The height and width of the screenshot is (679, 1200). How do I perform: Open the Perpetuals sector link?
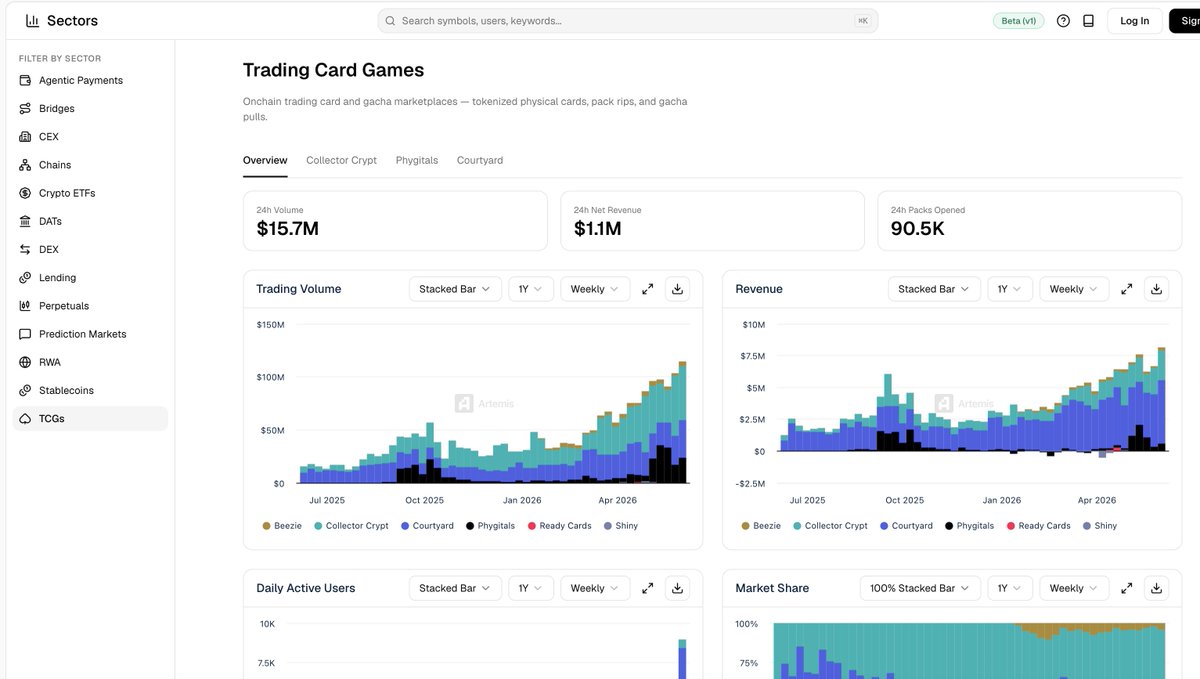coord(90,306)
